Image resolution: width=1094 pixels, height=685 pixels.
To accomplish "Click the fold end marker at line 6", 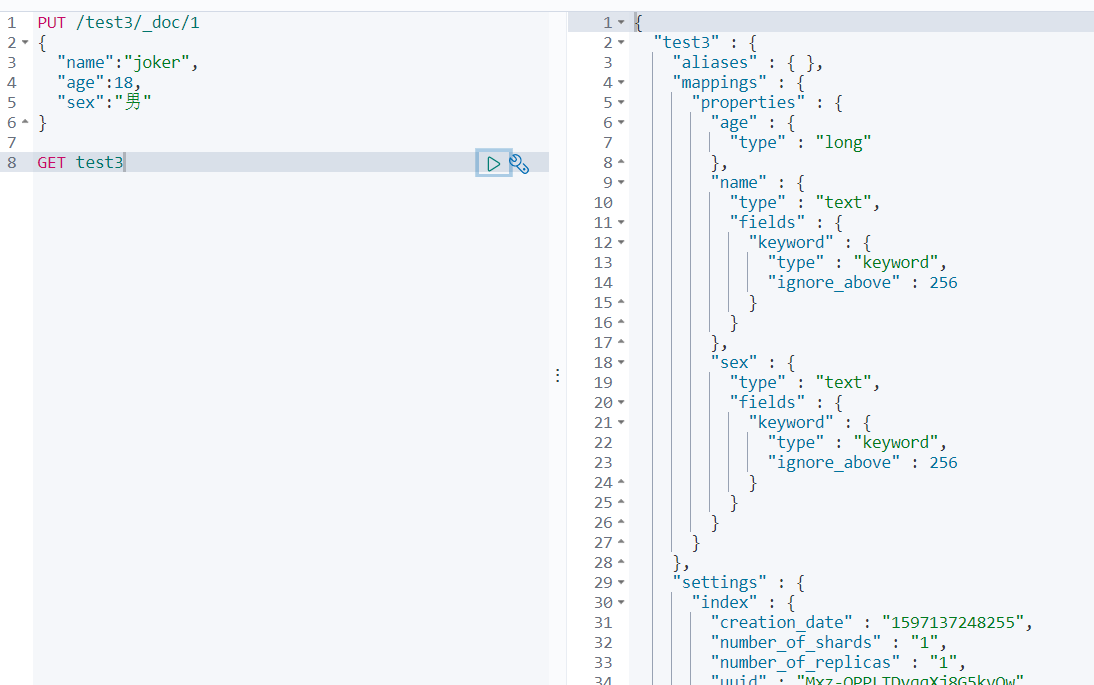I will click(x=25, y=122).
